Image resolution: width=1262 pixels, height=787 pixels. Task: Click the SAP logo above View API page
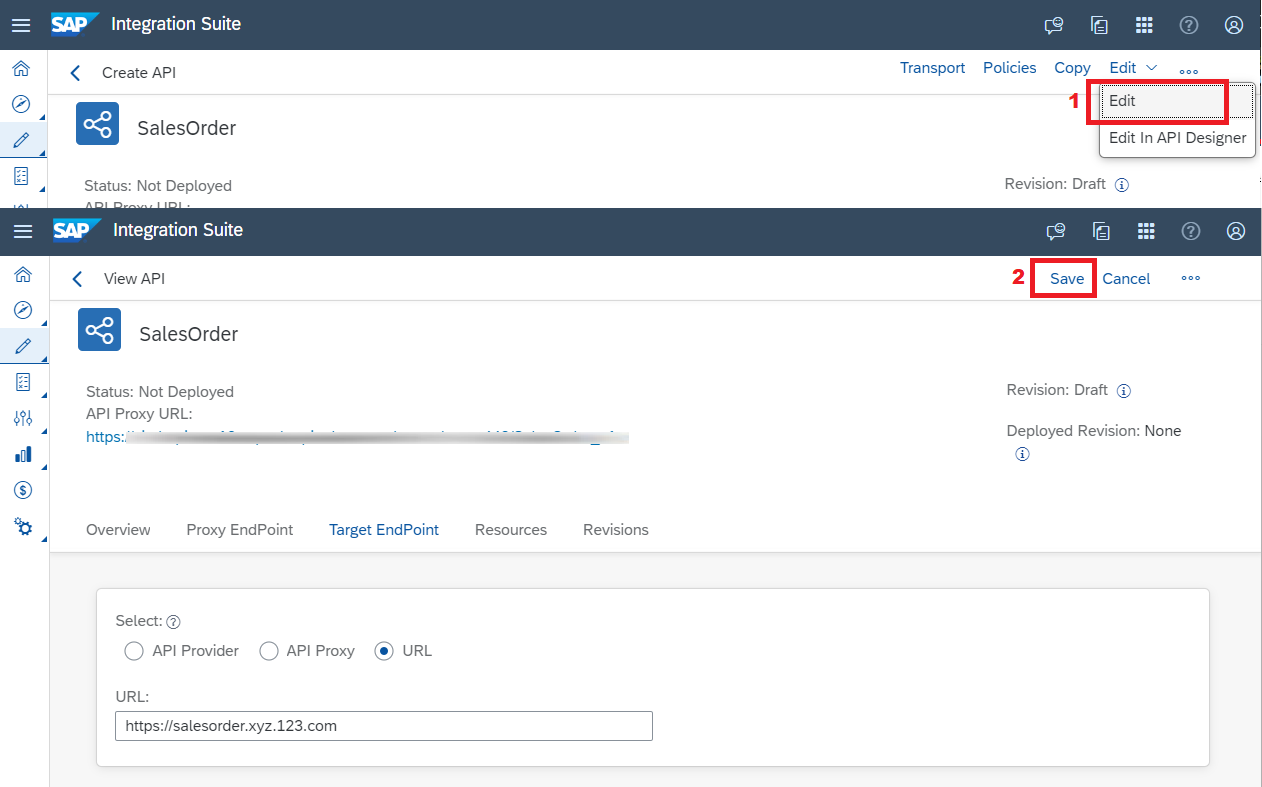pyautogui.click(x=77, y=230)
